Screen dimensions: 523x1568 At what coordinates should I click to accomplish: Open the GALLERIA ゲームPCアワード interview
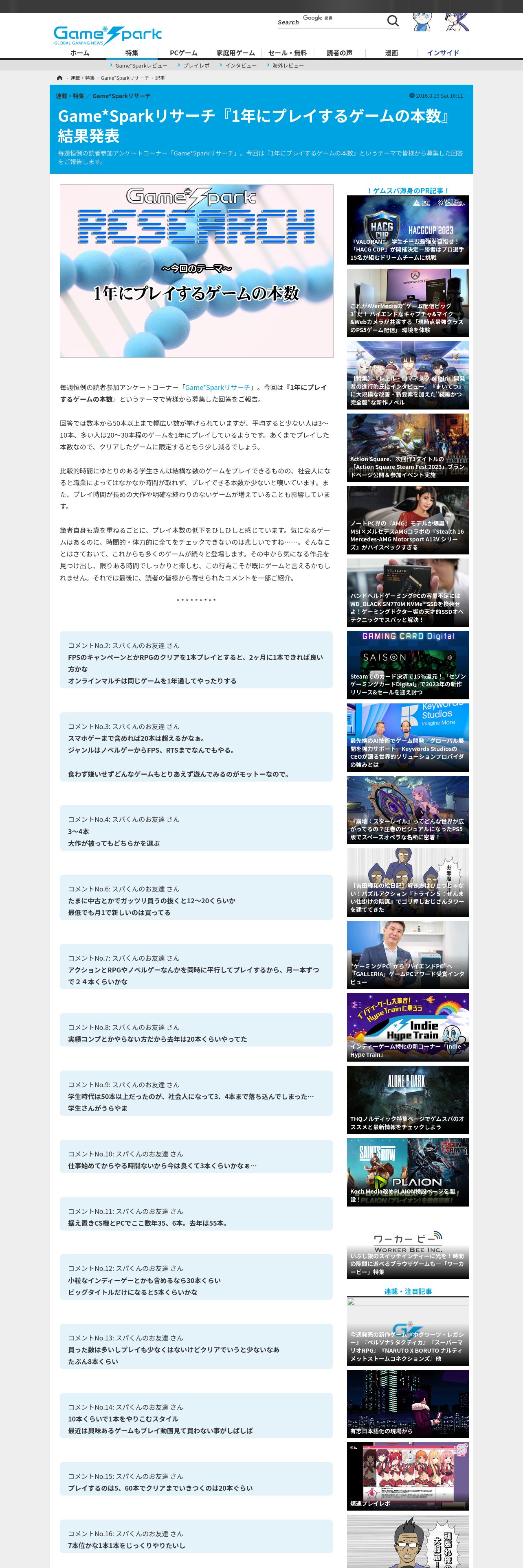[408, 955]
